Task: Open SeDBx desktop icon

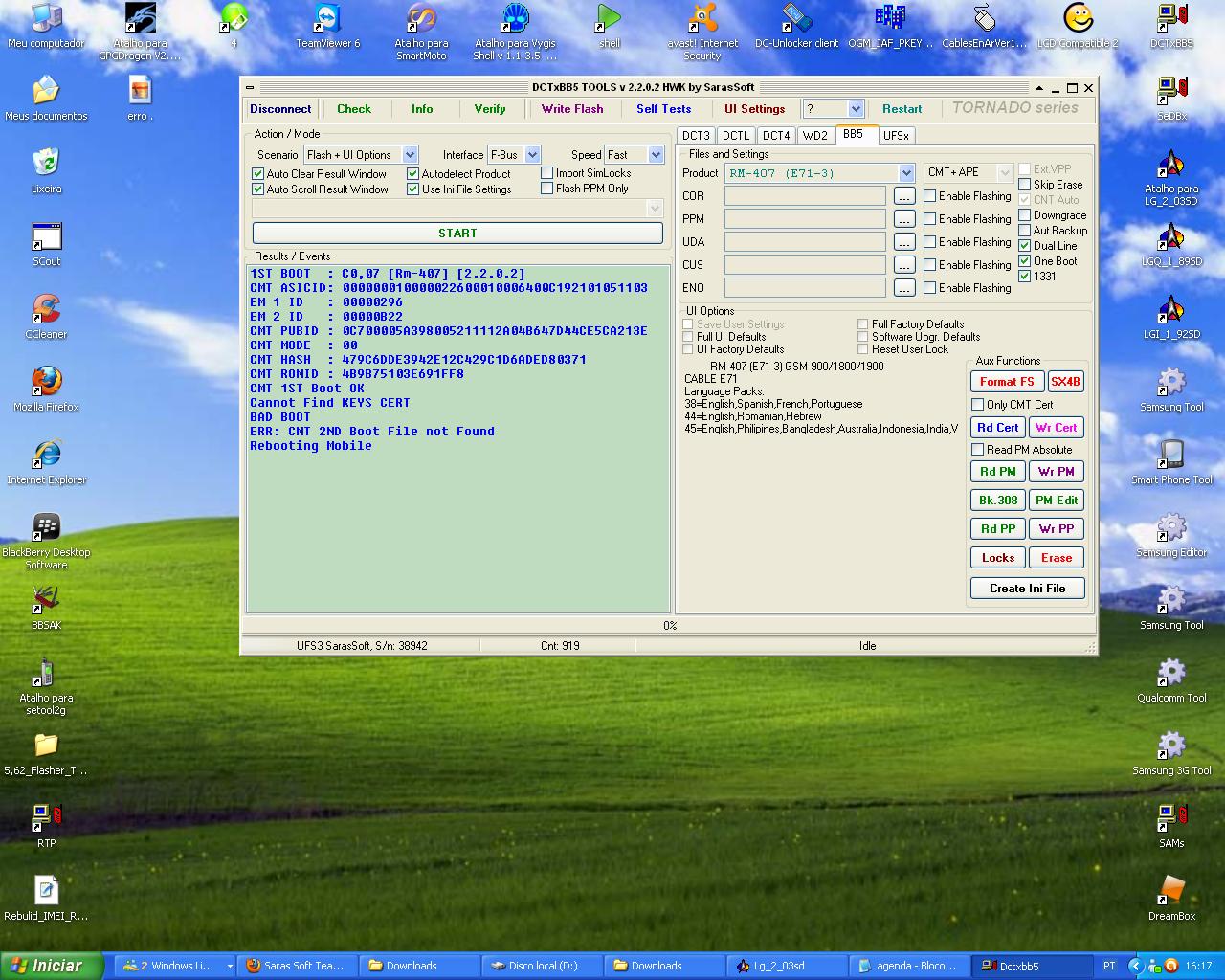Action: click(1171, 99)
